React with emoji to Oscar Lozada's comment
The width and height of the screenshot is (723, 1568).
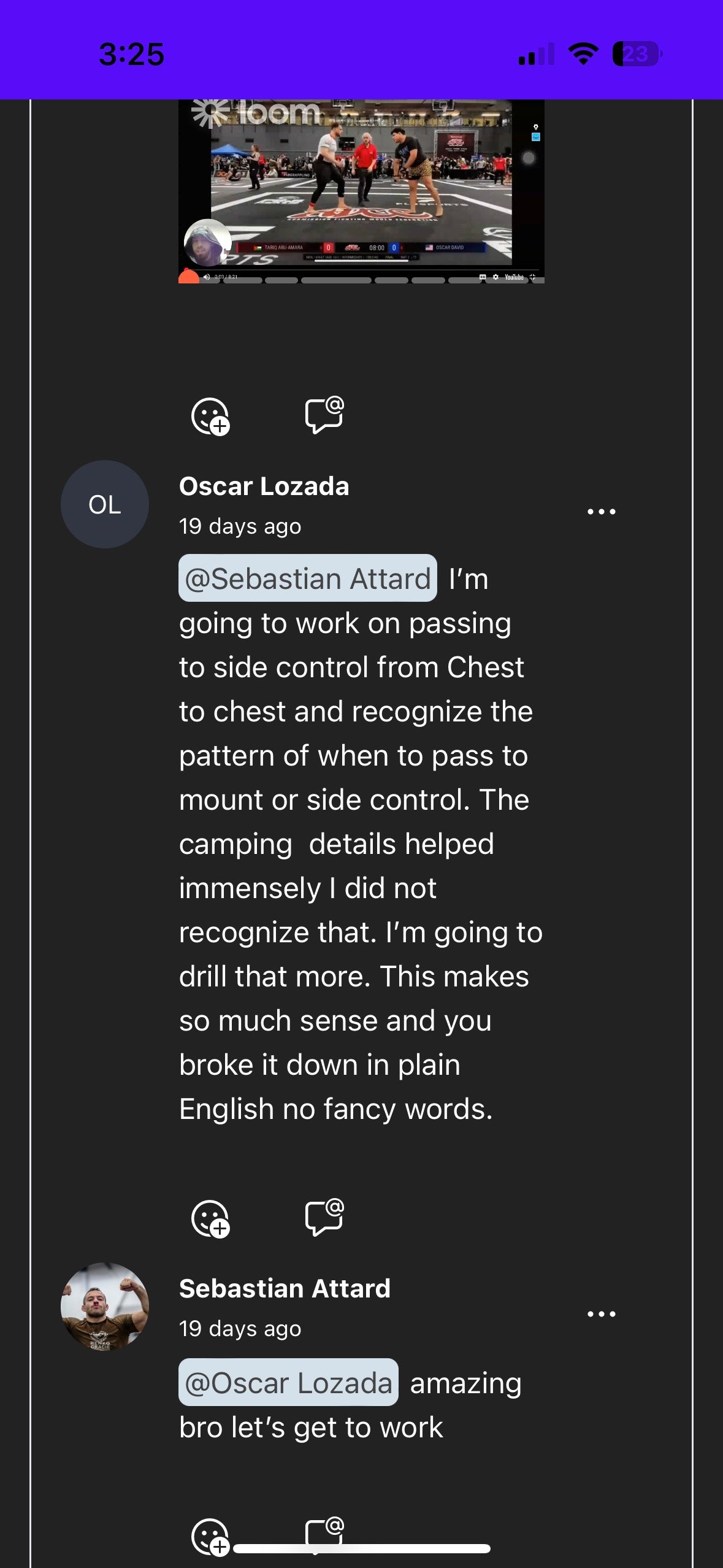[x=210, y=1218]
